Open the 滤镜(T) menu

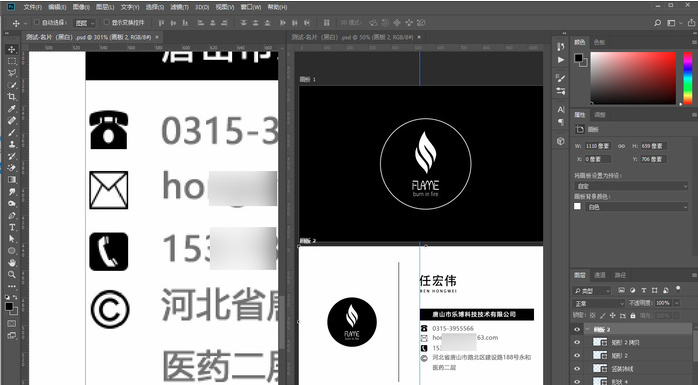click(x=179, y=7)
